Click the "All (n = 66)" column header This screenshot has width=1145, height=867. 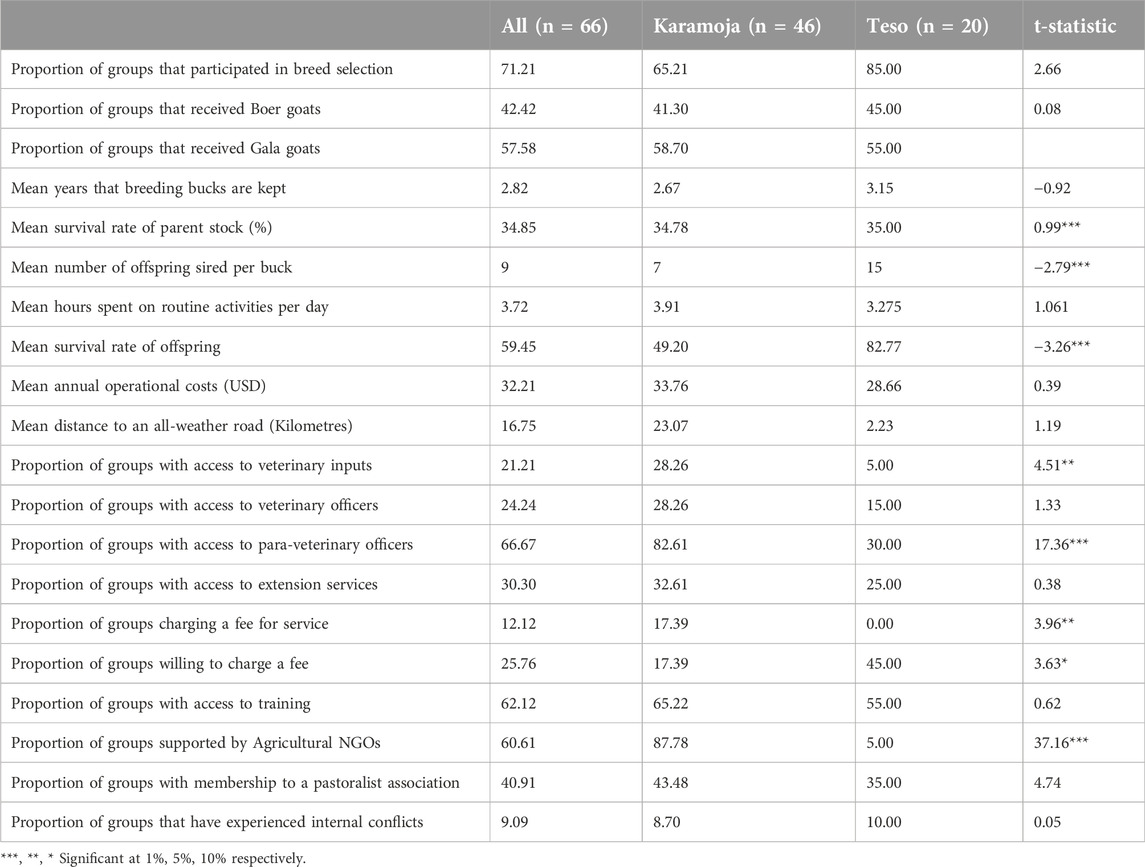coord(554,26)
